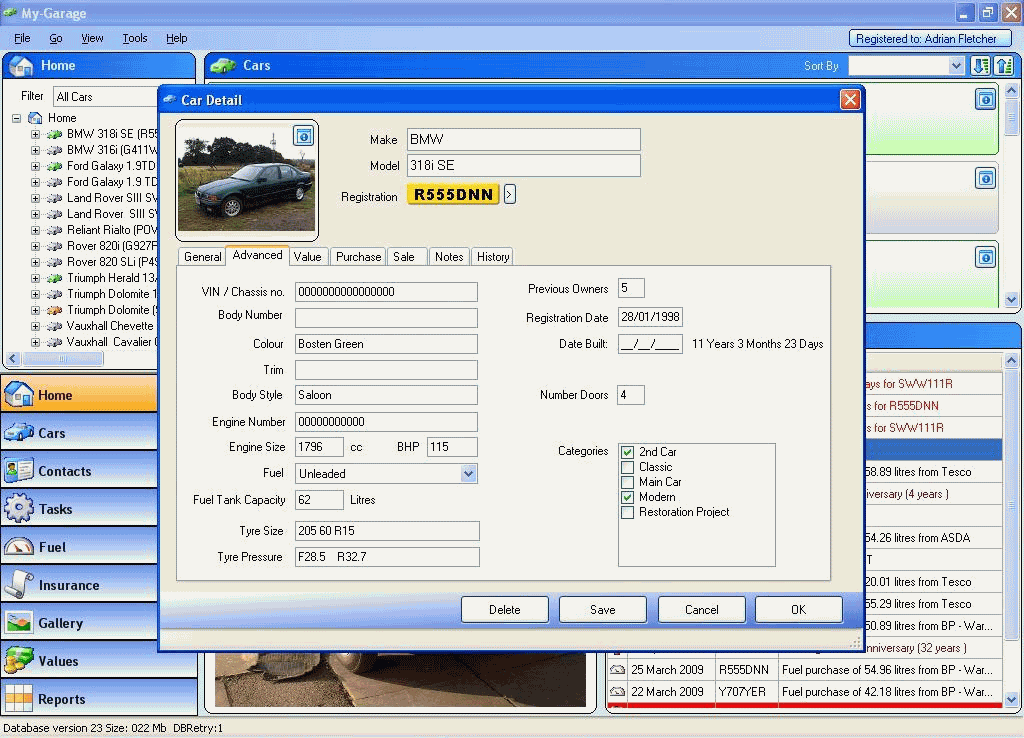Click fuel icon for 22 March 2009 row

(x=617, y=692)
